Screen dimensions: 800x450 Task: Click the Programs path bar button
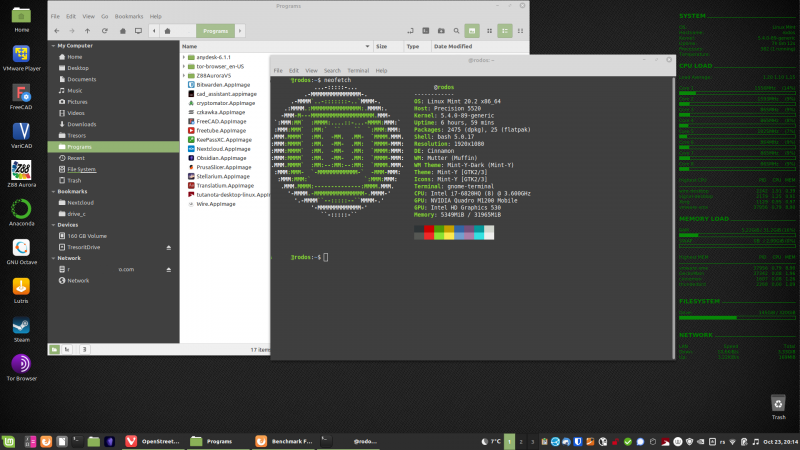(215, 31)
